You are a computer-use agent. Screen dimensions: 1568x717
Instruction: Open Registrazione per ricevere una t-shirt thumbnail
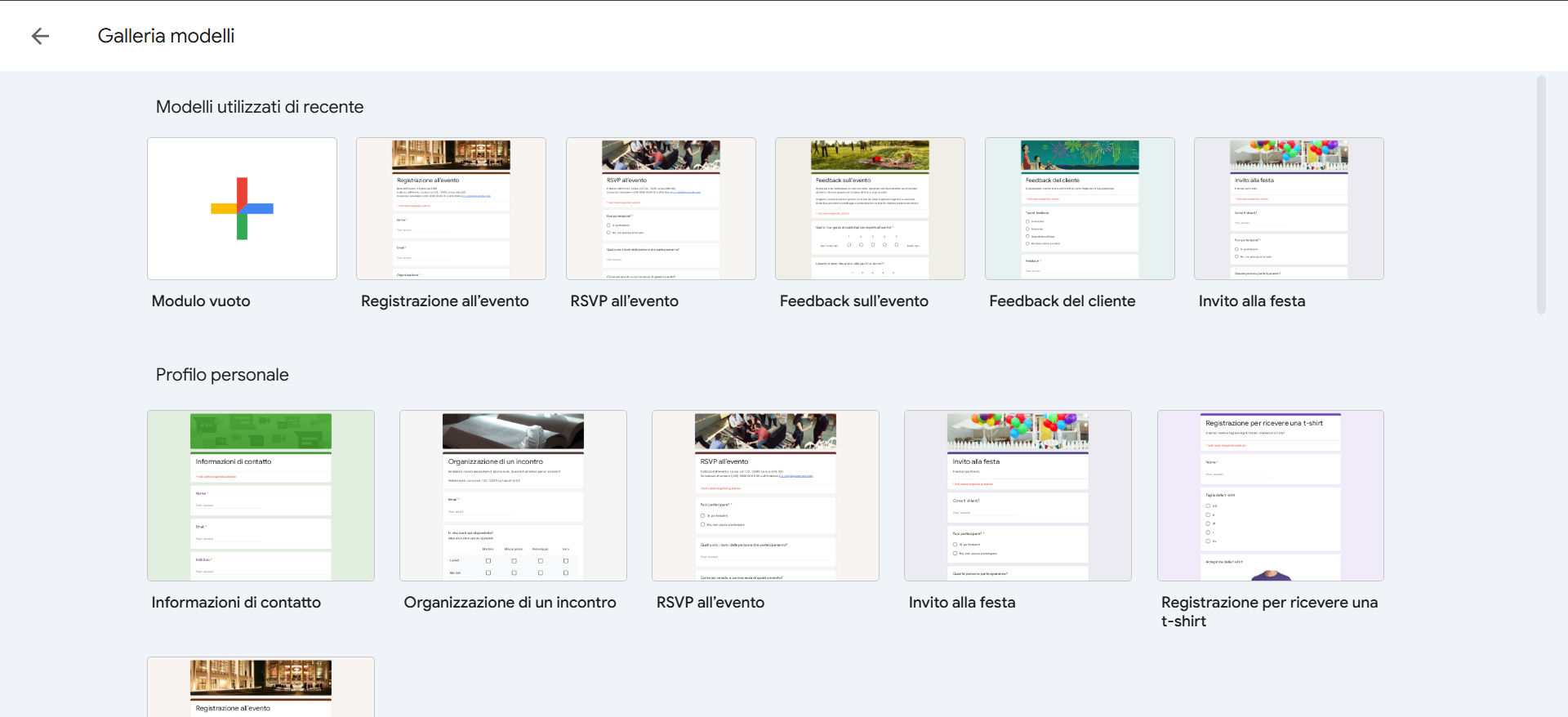(x=1271, y=496)
